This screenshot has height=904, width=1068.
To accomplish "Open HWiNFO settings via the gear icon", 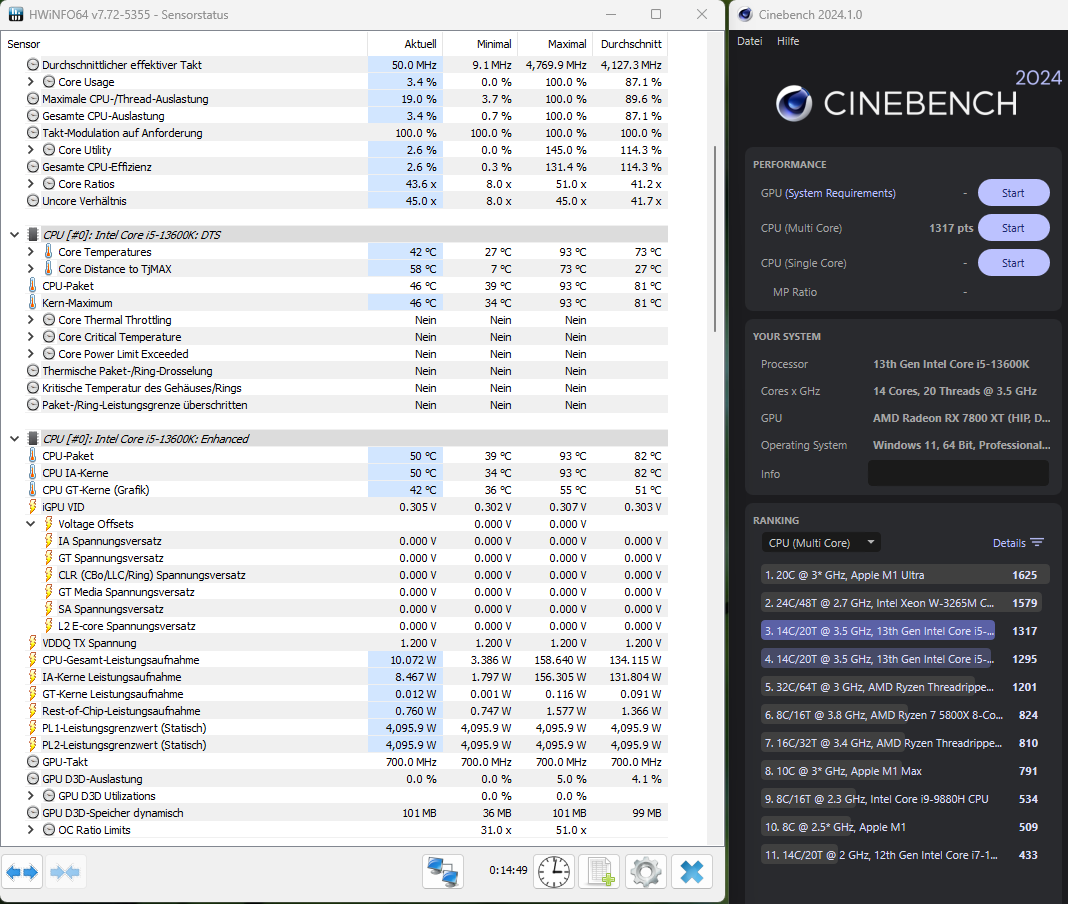I will tap(645, 871).
